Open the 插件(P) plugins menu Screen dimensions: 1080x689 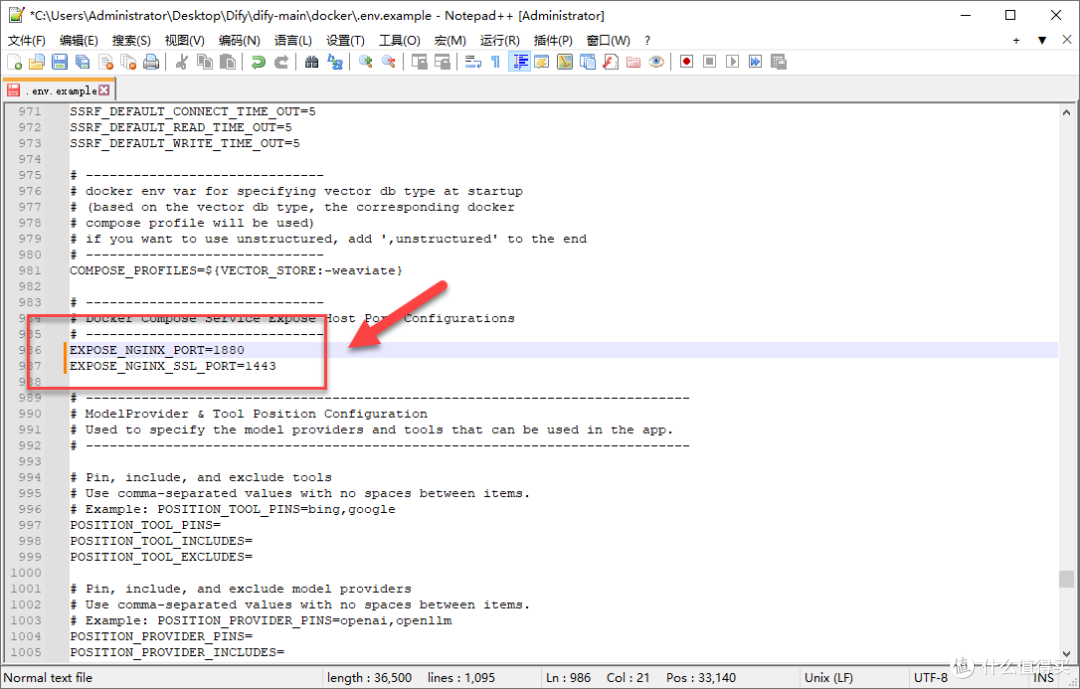[553, 41]
